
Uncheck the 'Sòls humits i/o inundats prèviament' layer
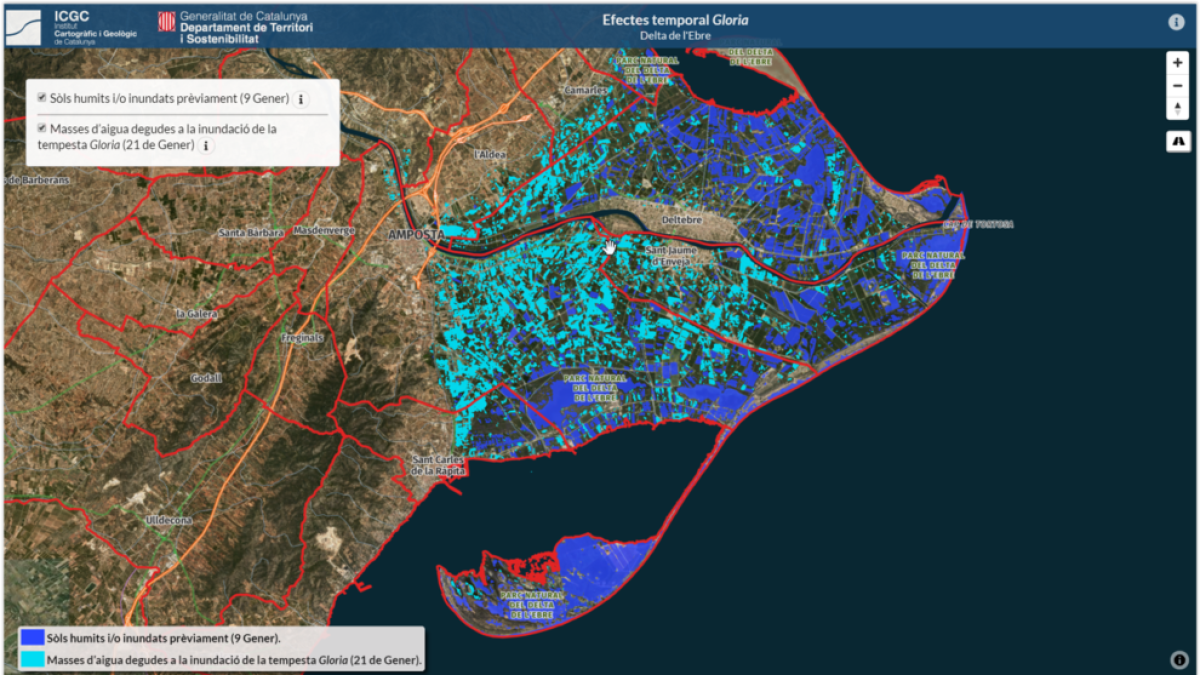(x=41, y=96)
